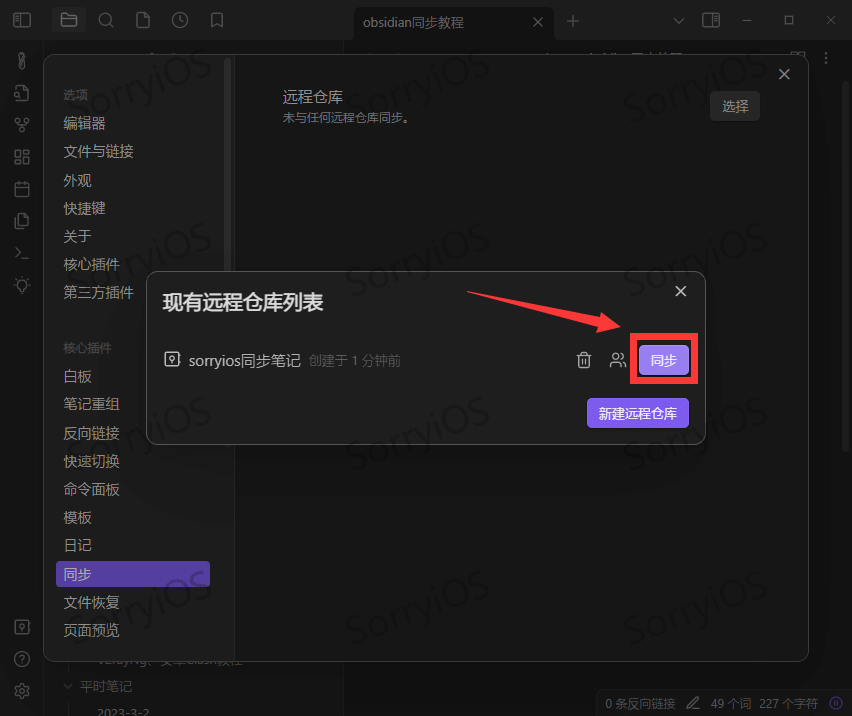
Task: Delete the sorryios同步笔记 repository via trash icon
Action: [584, 360]
